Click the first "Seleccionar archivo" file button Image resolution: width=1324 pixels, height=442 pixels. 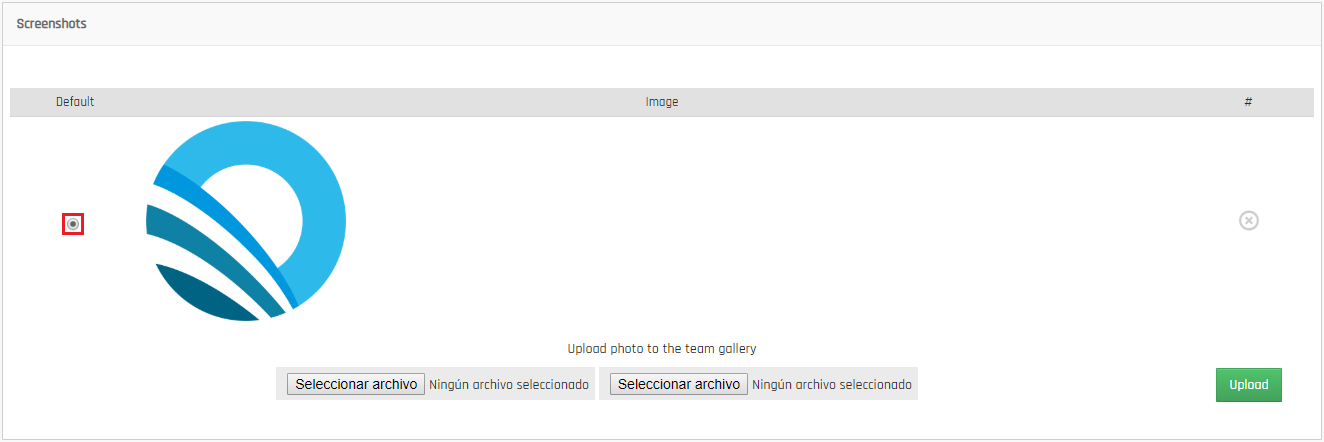click(x=356, y=384)
